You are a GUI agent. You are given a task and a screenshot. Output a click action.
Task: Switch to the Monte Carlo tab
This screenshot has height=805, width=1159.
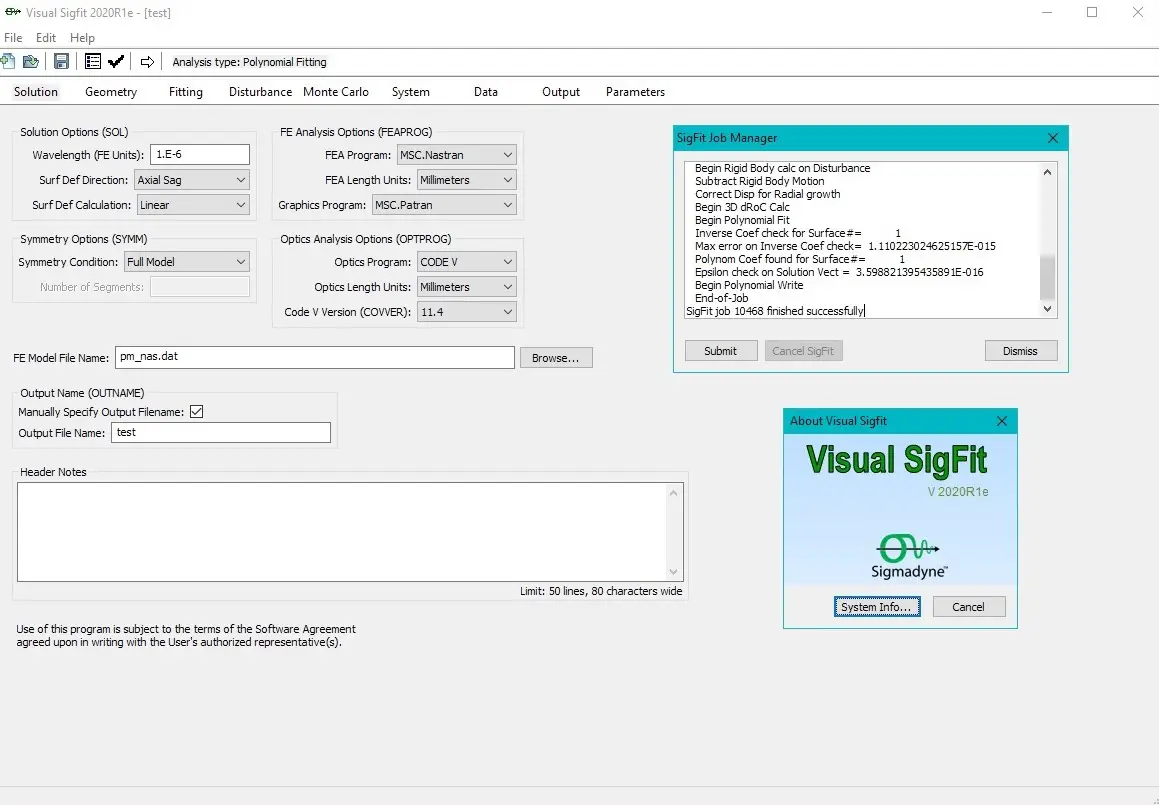[x=336, y=92]
